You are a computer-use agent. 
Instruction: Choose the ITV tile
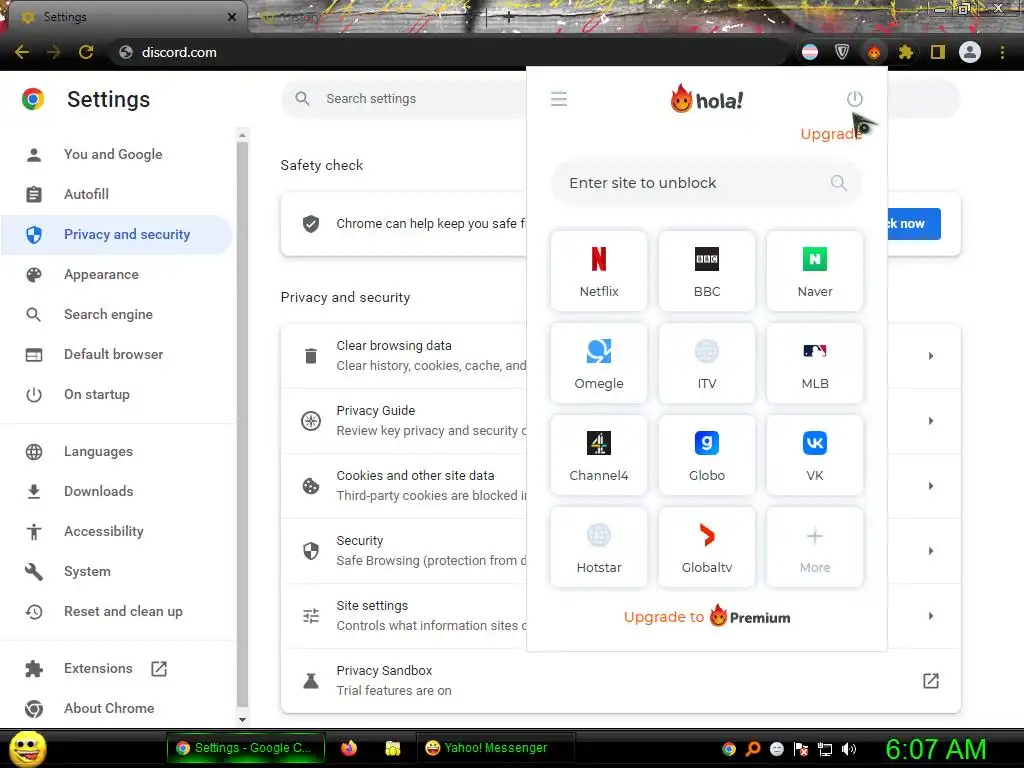click(707, 363)
